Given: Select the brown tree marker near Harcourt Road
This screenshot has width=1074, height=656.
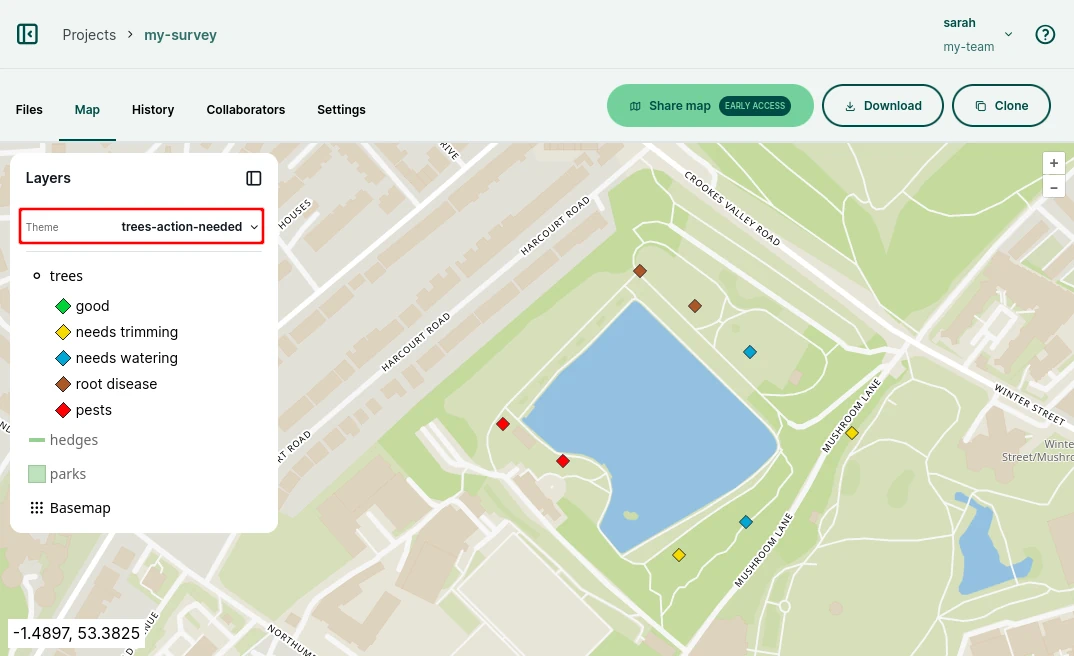Looking at the screenshot, I should (640, 271).
